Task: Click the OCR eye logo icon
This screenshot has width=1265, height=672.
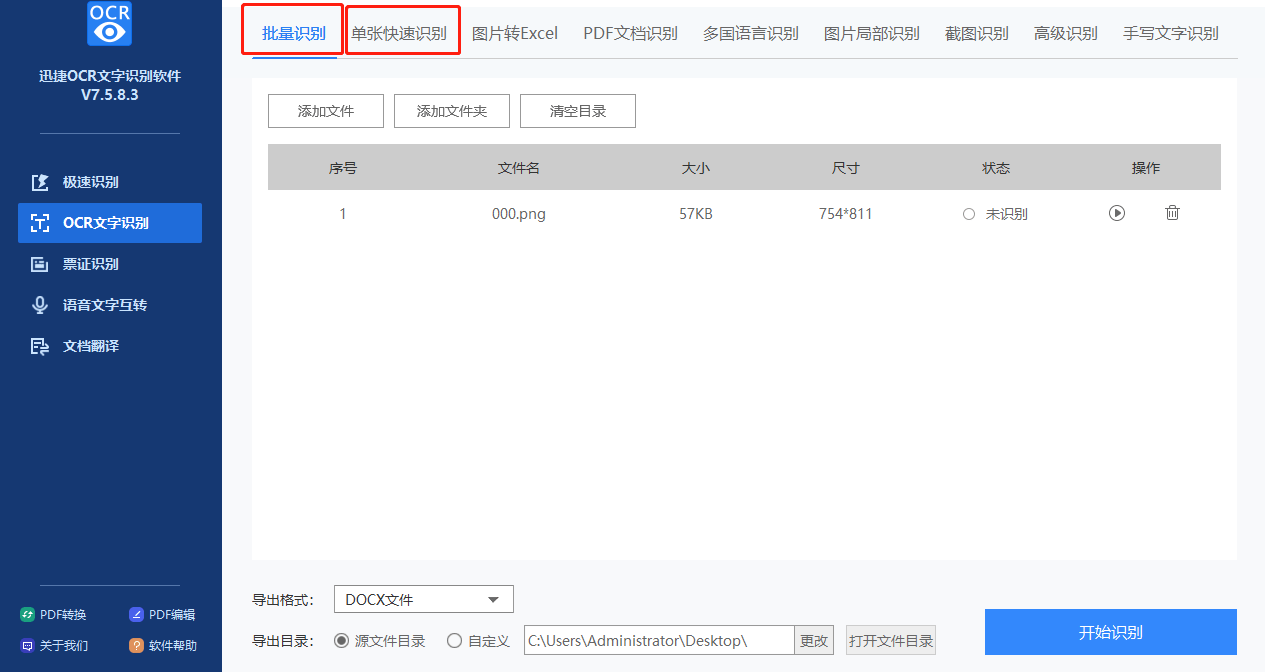Action: 110,23
